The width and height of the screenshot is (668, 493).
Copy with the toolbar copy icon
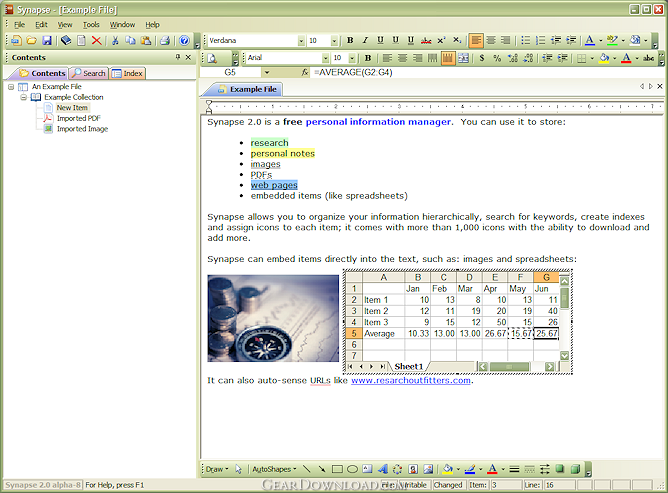coord(130,40)
